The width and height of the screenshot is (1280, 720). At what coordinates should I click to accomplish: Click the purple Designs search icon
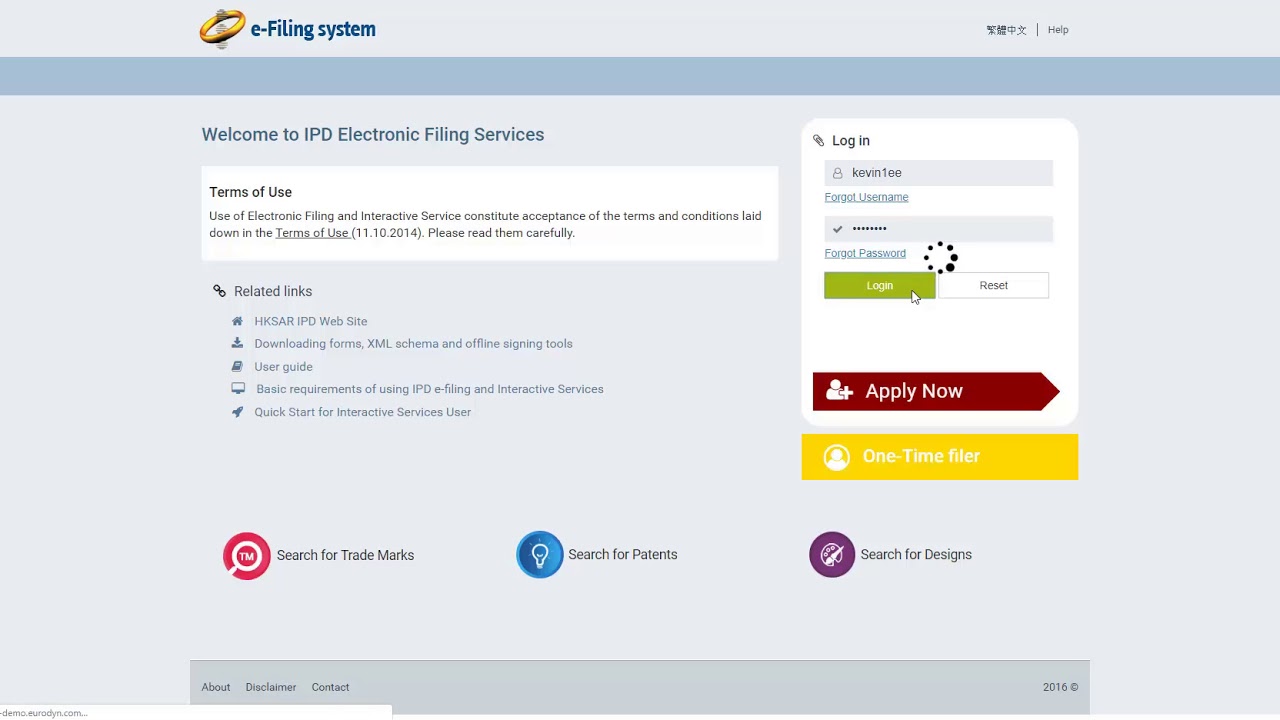[832, 555]
